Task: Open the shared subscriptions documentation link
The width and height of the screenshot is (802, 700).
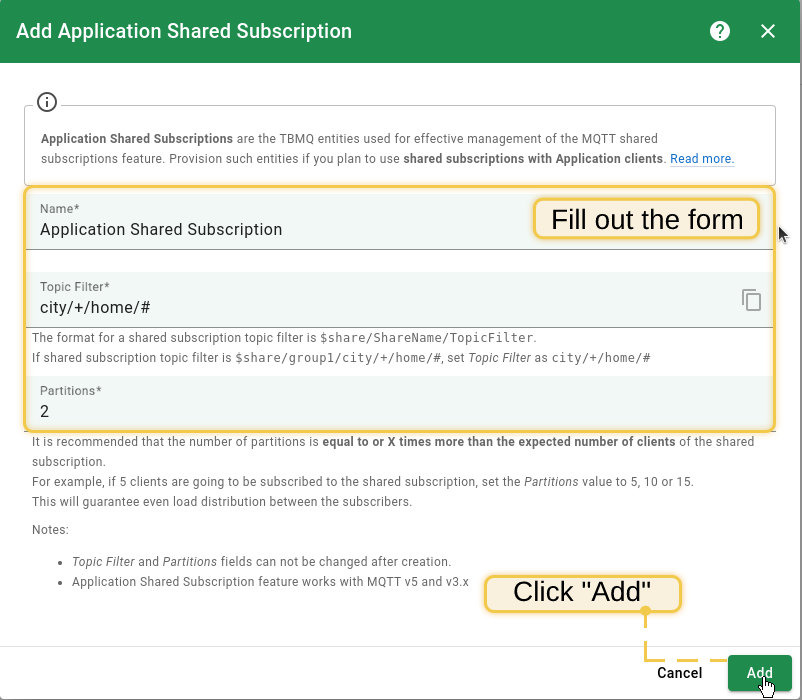Action: click(x=701, y=158)
